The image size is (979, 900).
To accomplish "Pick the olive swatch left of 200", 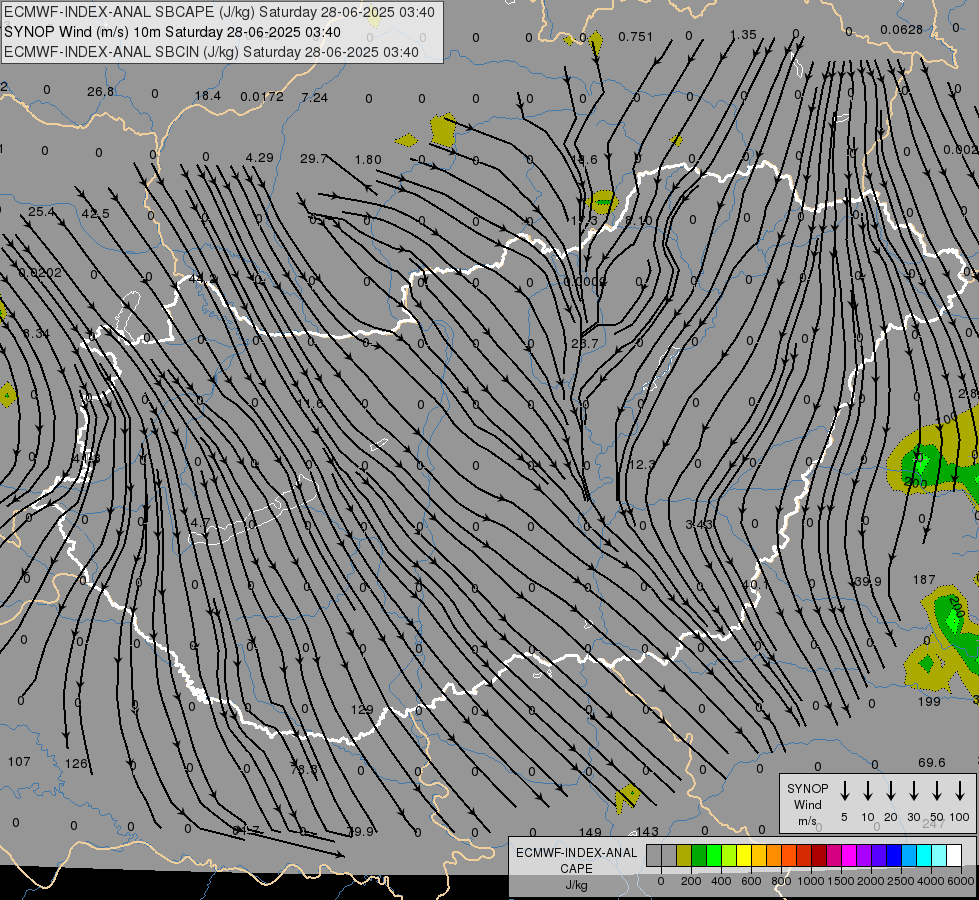I will click(684, 855).
